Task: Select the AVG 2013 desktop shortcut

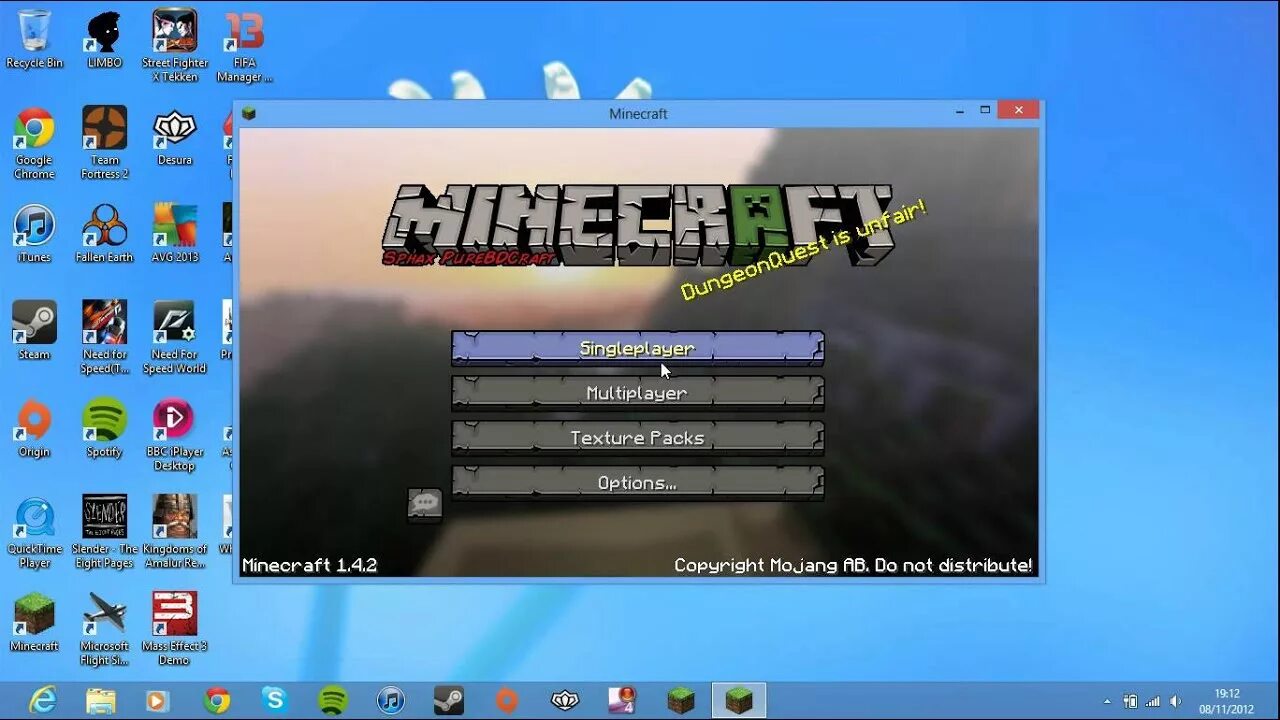Action: (175, 232)
